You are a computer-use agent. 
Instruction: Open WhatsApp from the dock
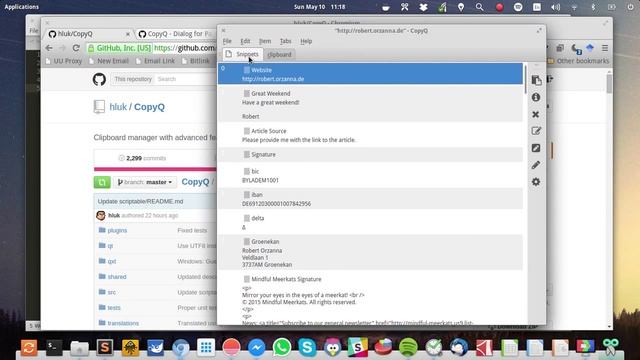(282, 348)
